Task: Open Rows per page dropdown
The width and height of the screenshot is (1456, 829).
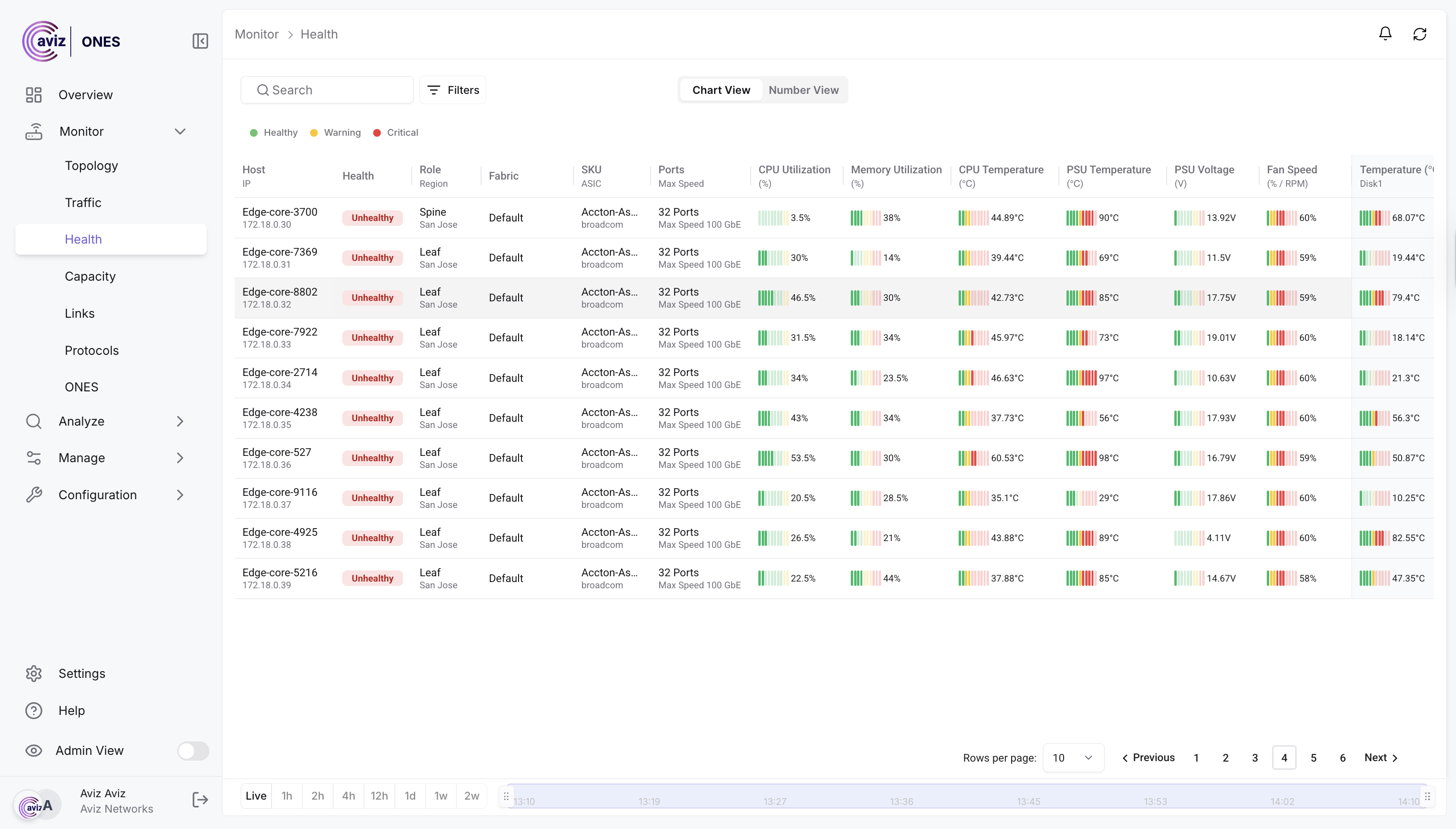Action: 1073,758
